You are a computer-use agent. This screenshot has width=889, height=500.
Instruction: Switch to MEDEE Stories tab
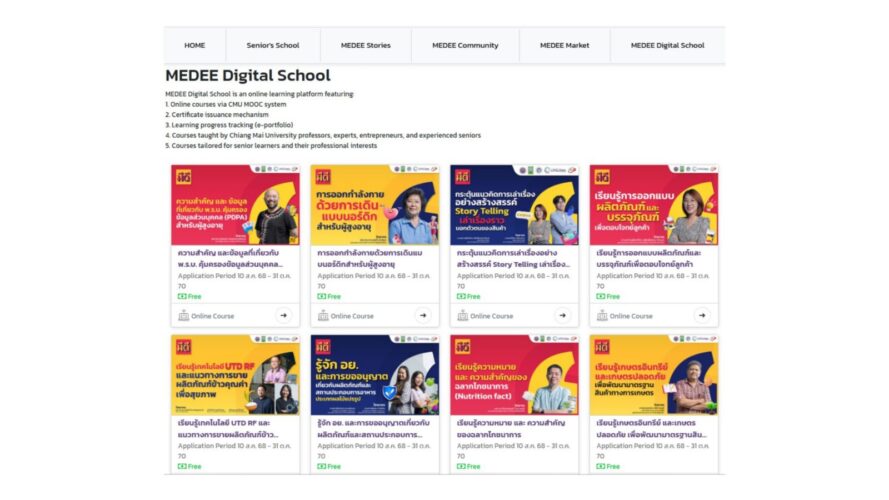366,45
